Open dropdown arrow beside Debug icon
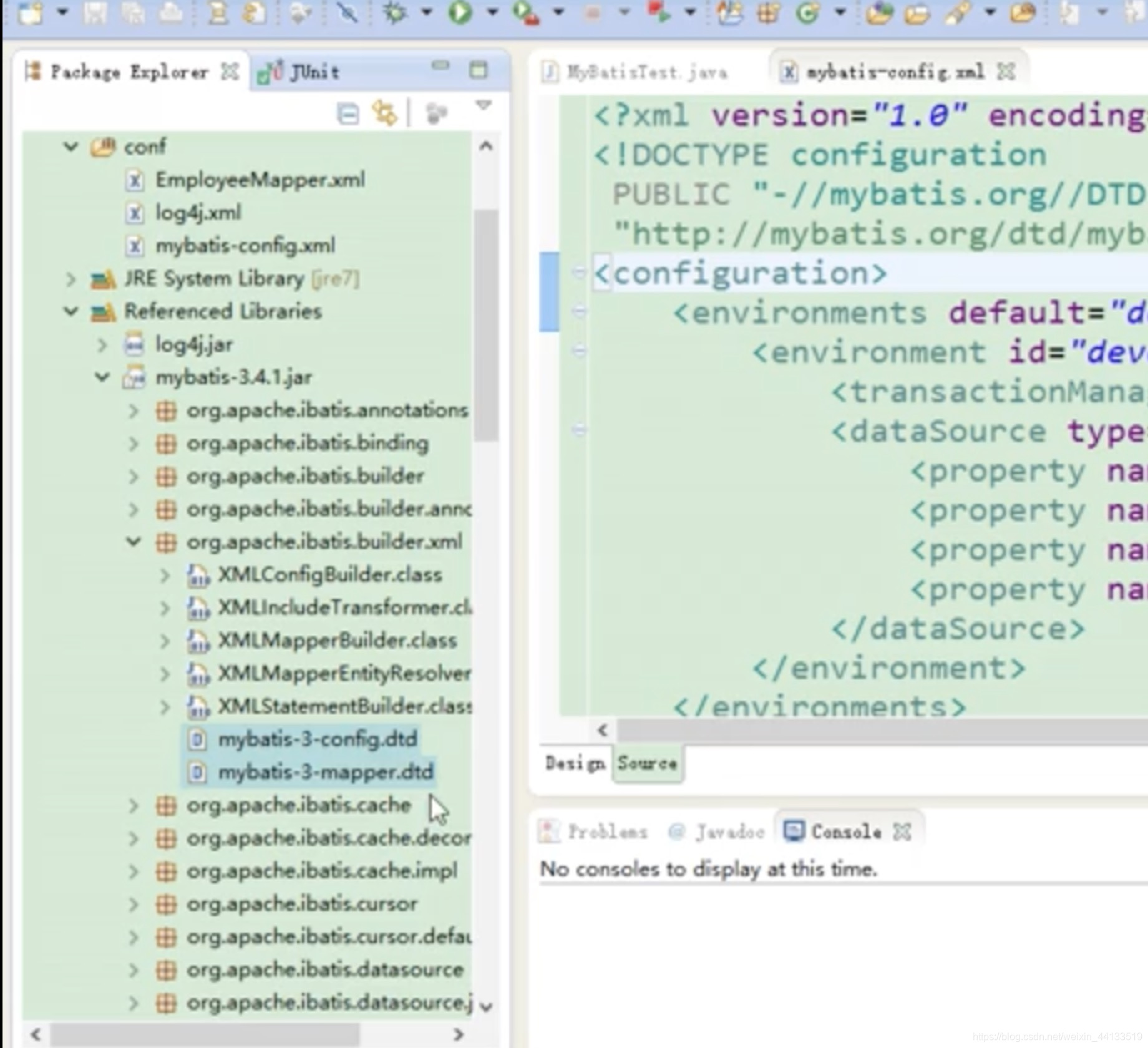1148x1048 pixels. tap(426, 12)
